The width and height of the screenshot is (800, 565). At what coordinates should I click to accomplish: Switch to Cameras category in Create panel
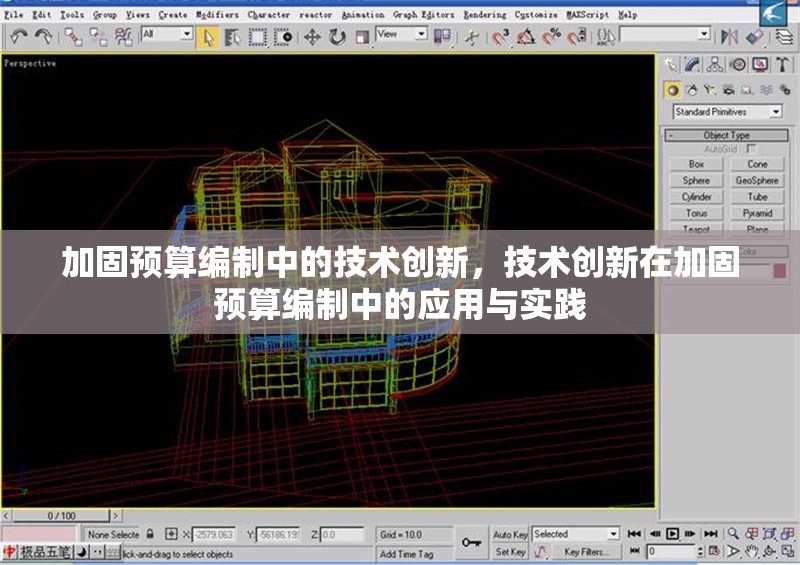[729, 90]
